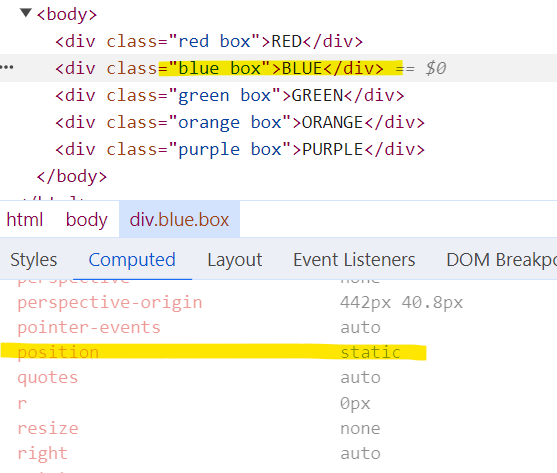Click the html breadcrumb

click(25, 219)
